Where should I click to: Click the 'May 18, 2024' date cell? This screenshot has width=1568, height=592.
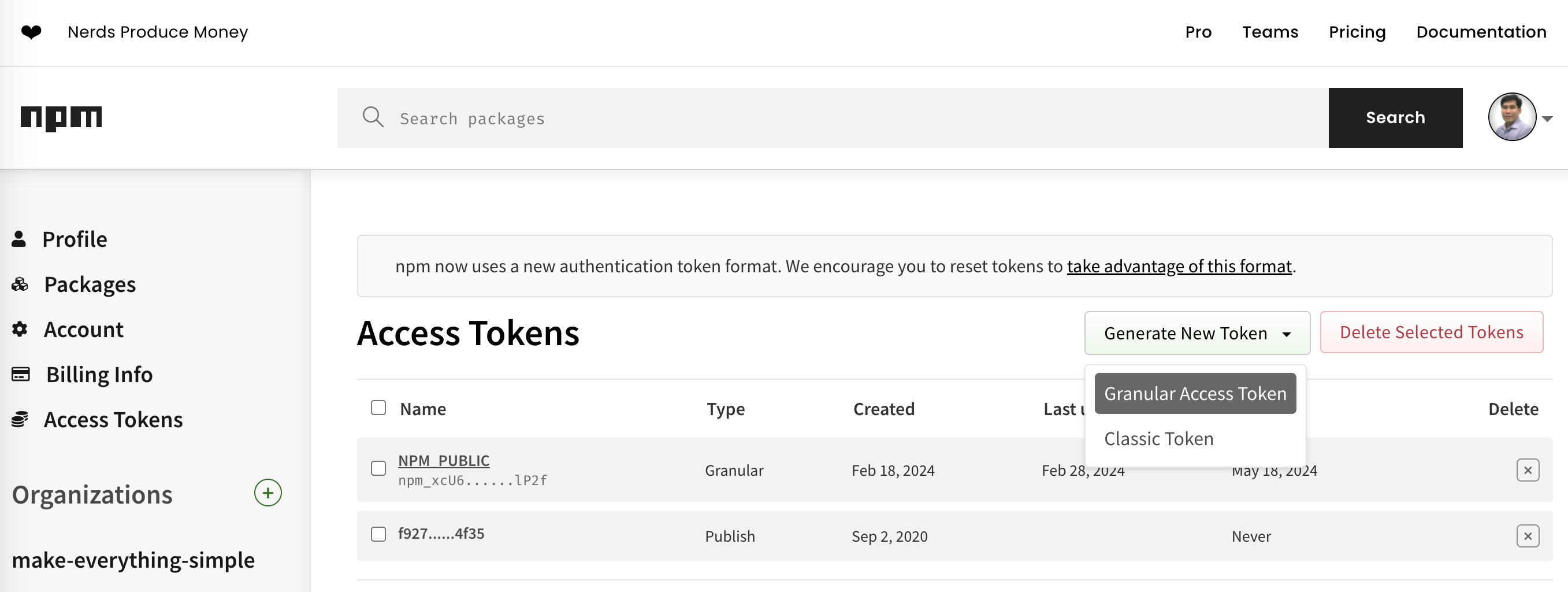point(1274,470)
